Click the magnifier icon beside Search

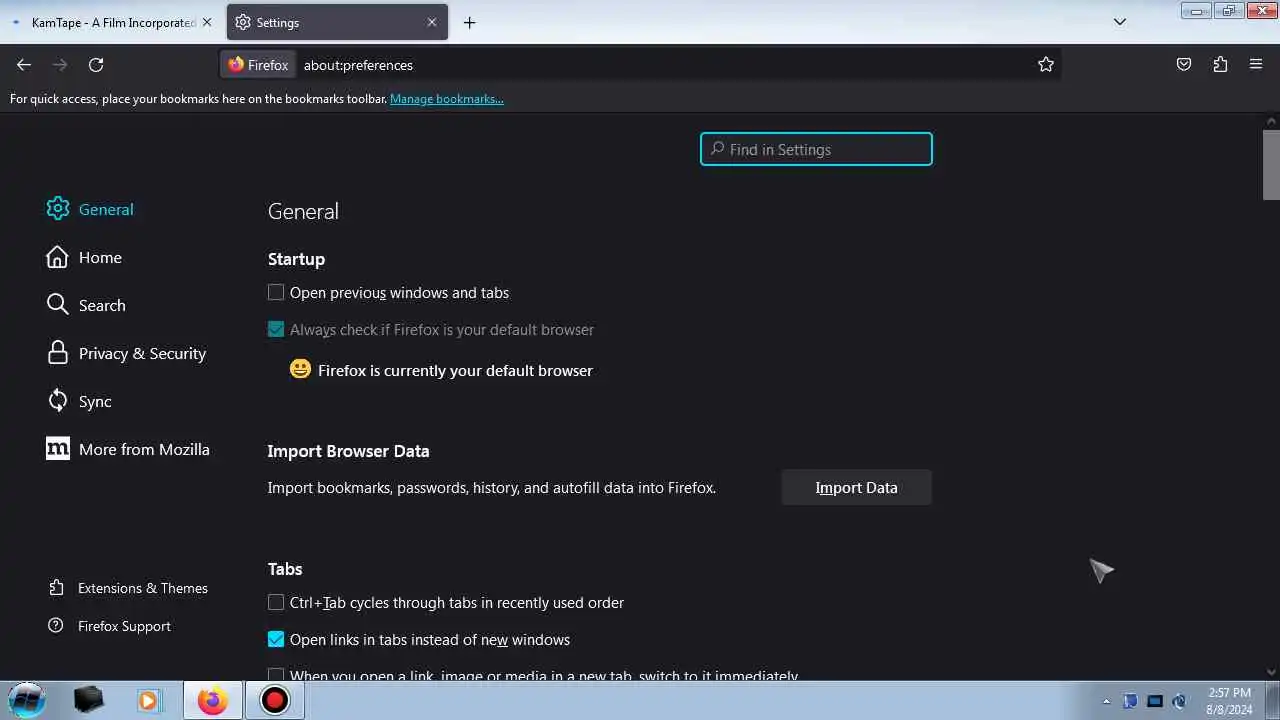pyautogui.click(x=58, y=305)
